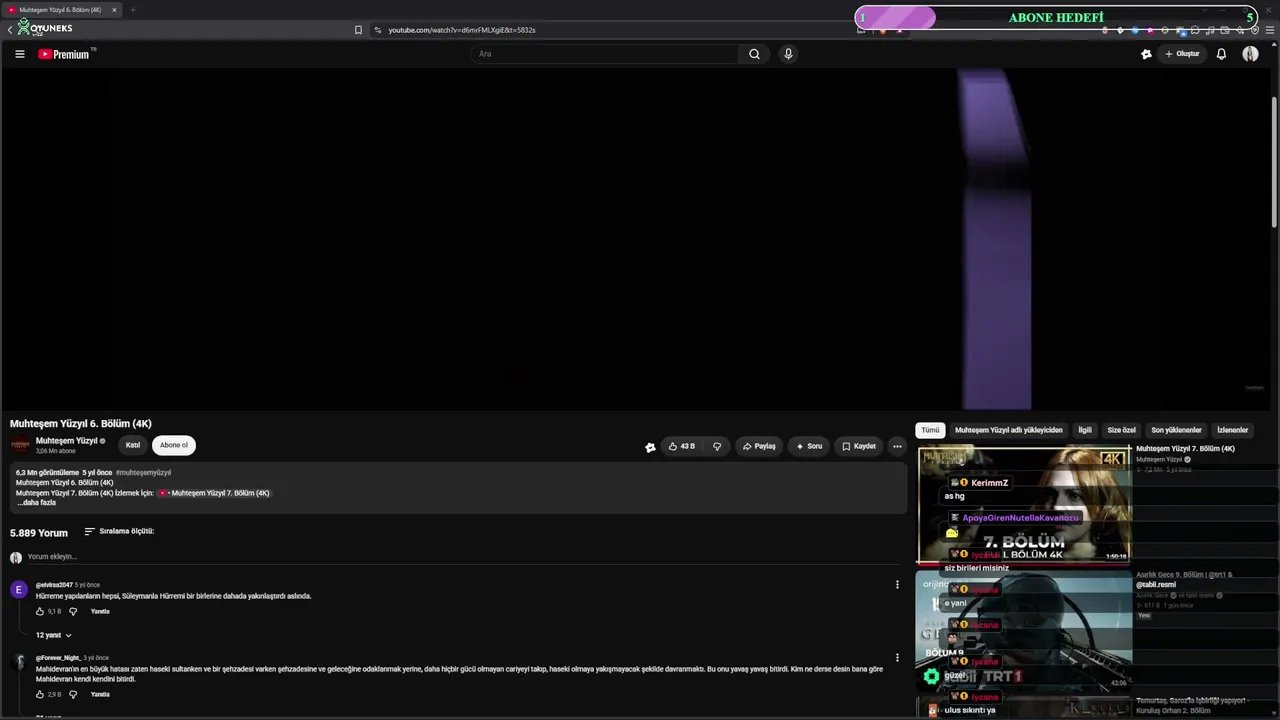Open the YouTube hamburger guide menu
This screenshot has width=1280, height=720.
point(19,54)
